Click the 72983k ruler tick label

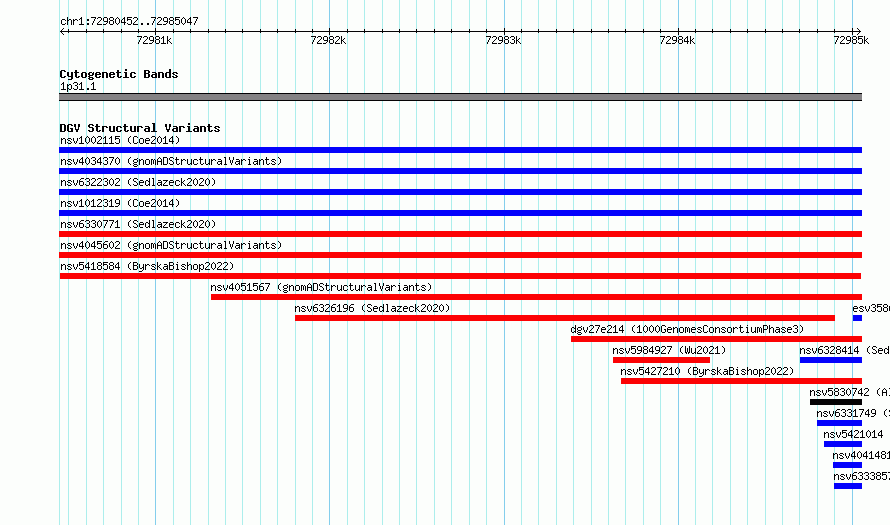tap(503, 40)
